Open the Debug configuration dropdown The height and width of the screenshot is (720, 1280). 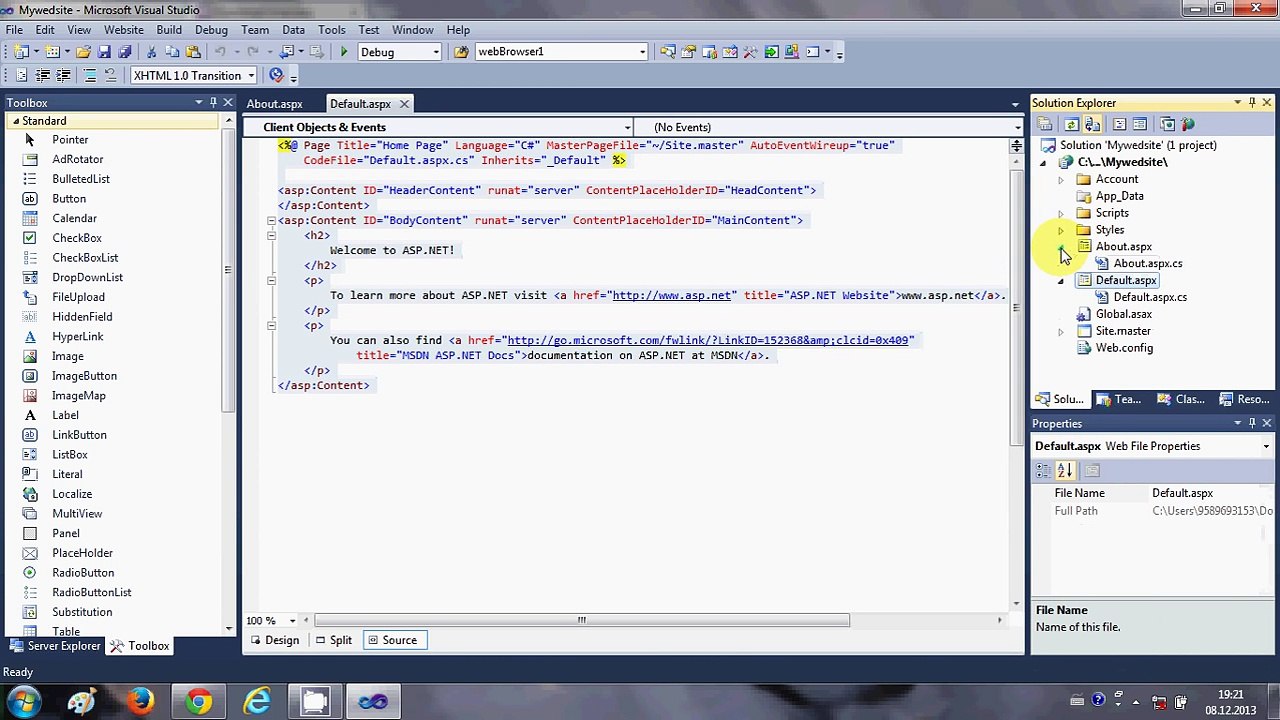point(436,52)
